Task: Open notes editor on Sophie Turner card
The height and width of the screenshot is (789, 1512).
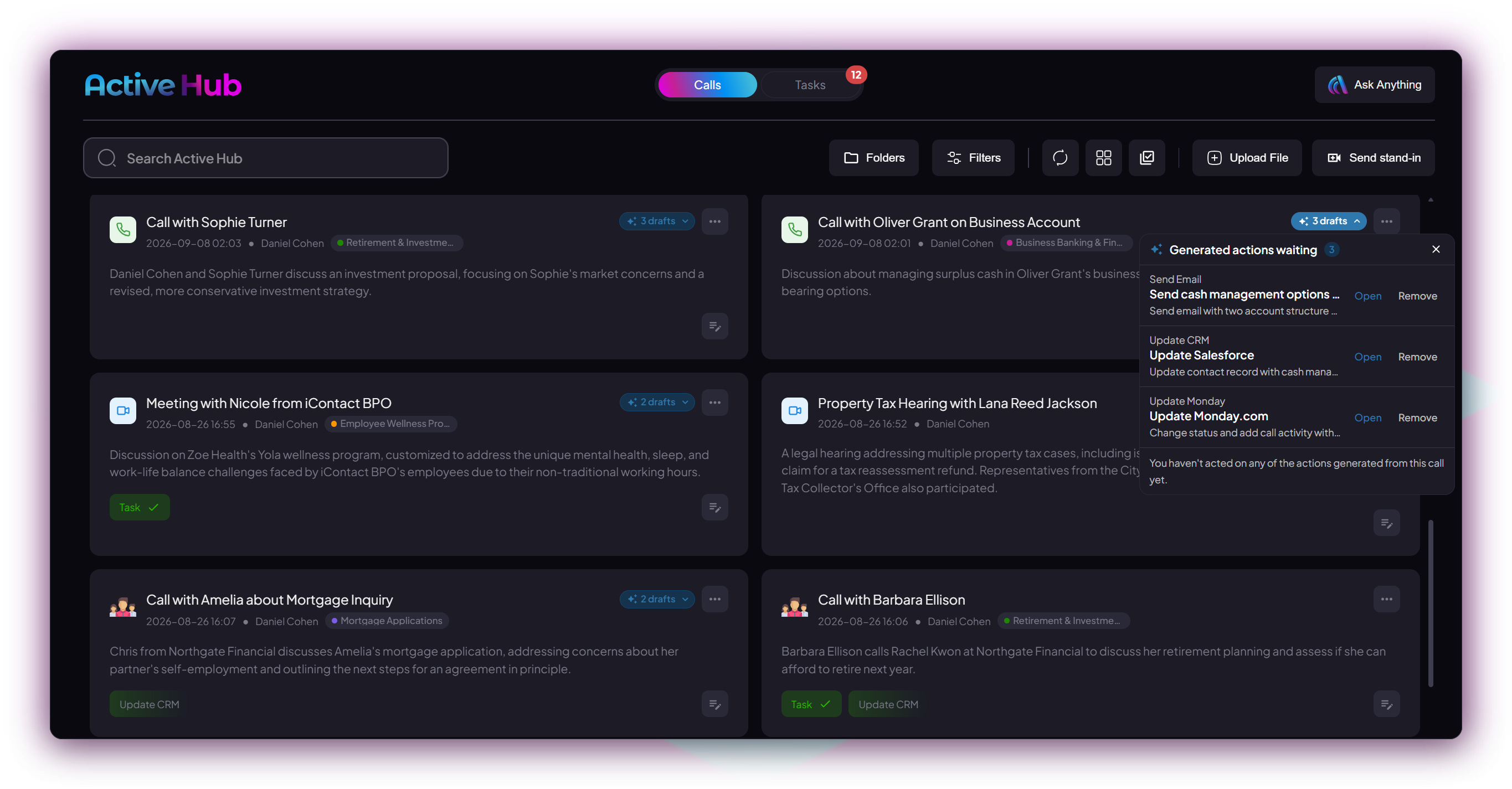Action: pyautogui.click(x=714, y=326)
